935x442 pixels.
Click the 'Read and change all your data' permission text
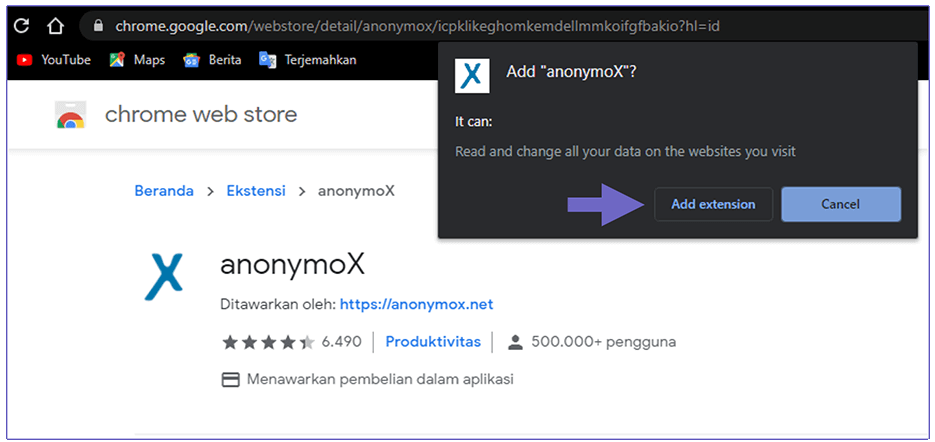click(626, 152)
